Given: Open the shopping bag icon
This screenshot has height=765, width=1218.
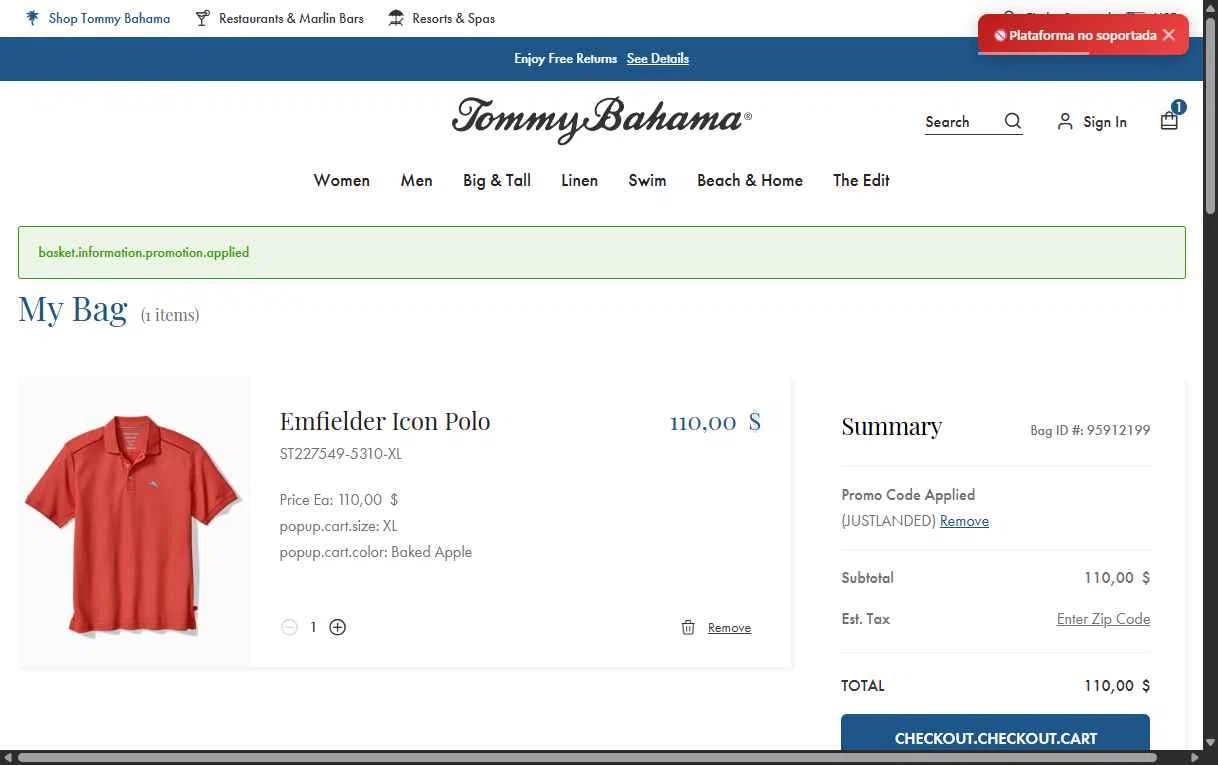Looking at the screenshot, I should 1169,120.
